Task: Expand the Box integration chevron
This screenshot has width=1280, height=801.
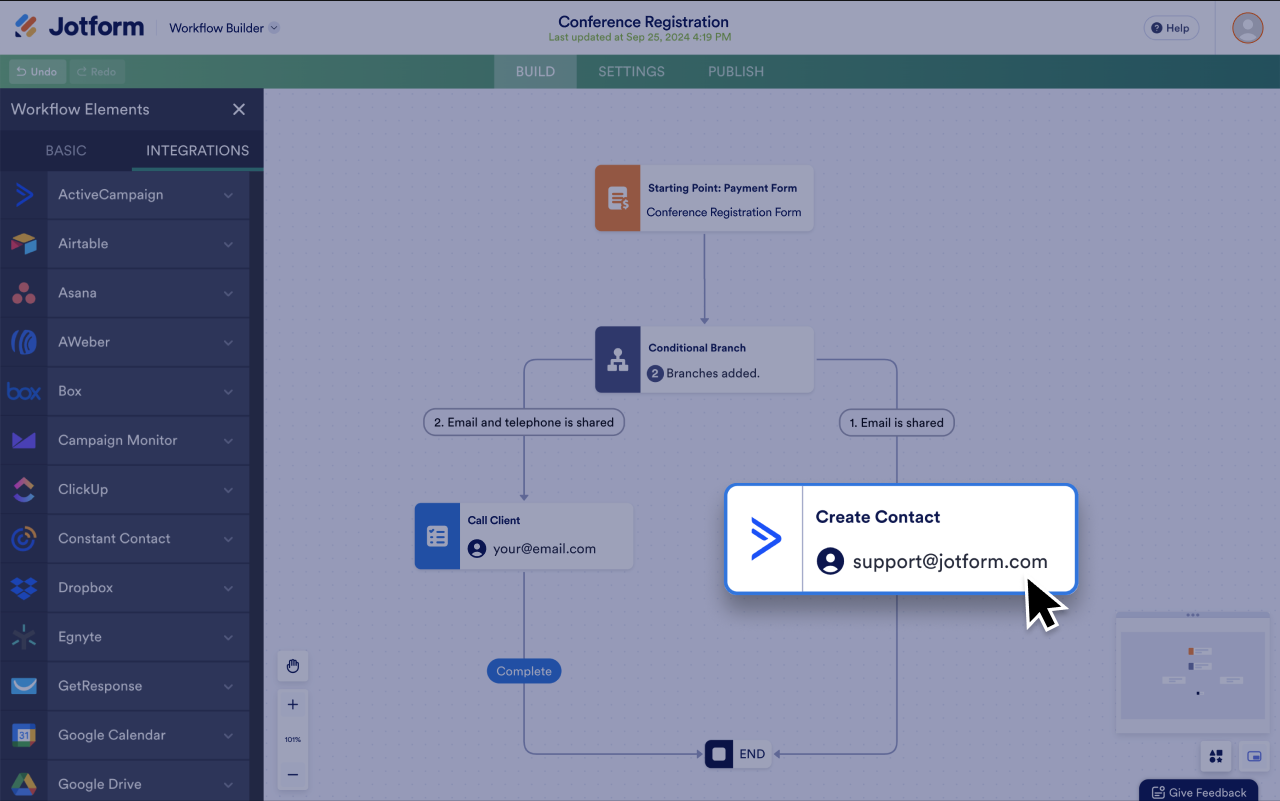Action: pyautogui.click(x=229, y=391)
